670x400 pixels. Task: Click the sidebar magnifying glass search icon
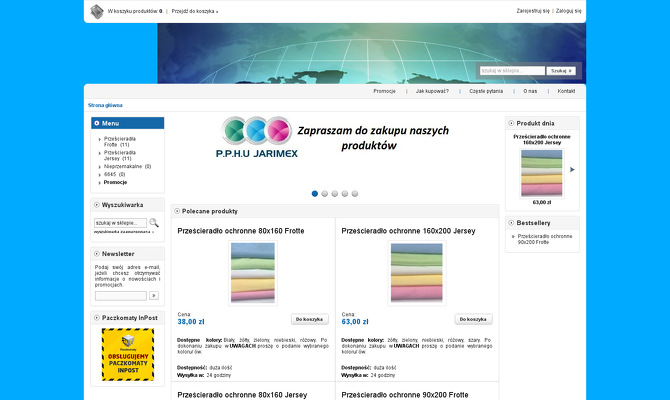coord(154,223)
